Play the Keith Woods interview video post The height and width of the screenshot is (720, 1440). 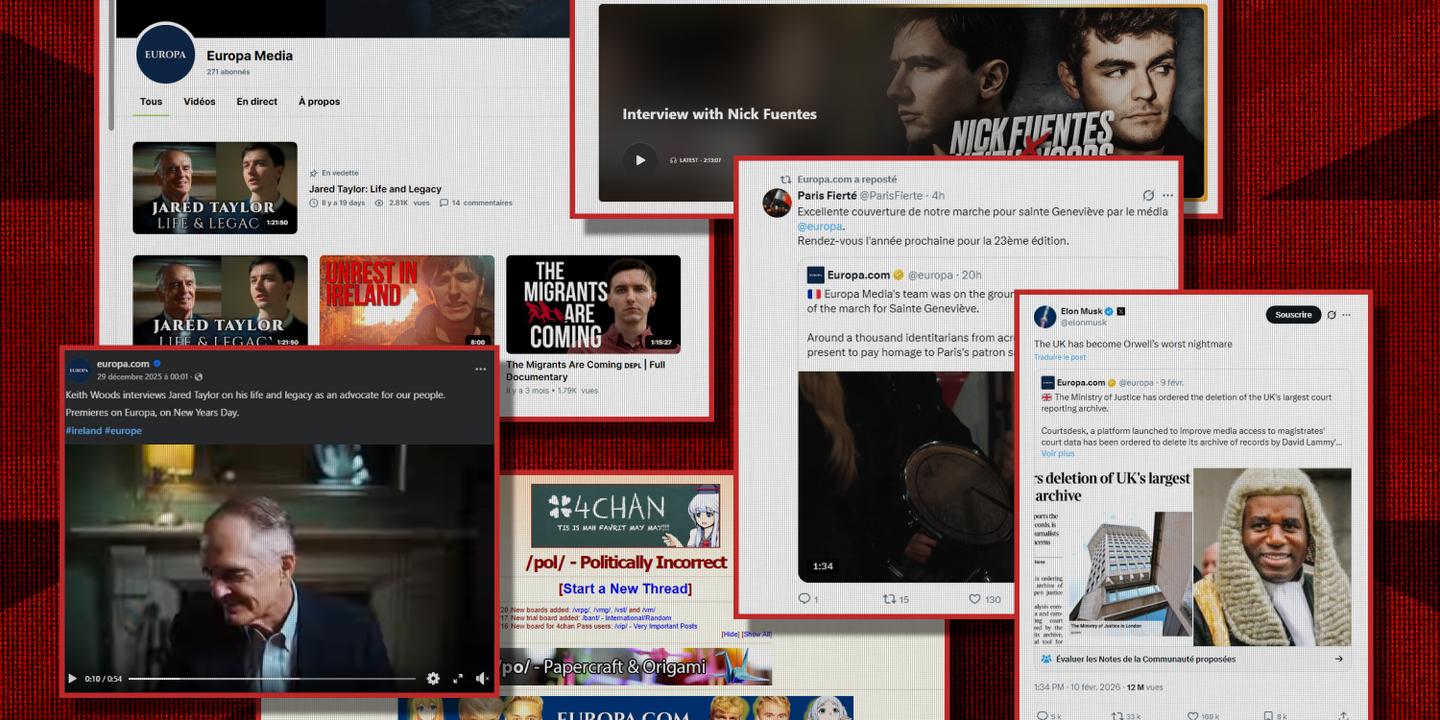72,678
